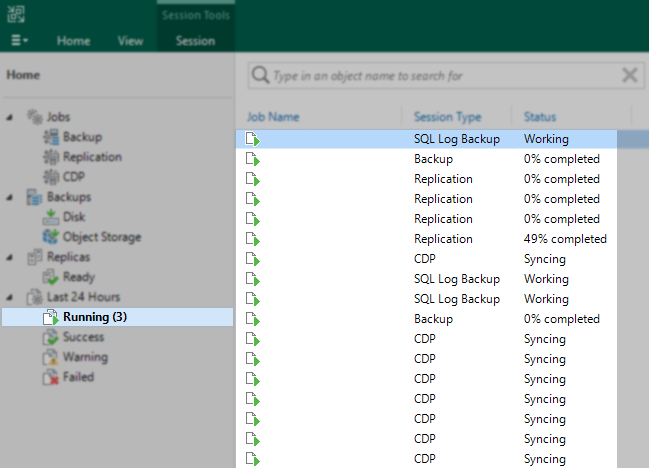Click running icon of first Backup 0% row
This screenshot has height=468, width=649.
[252, 159]
